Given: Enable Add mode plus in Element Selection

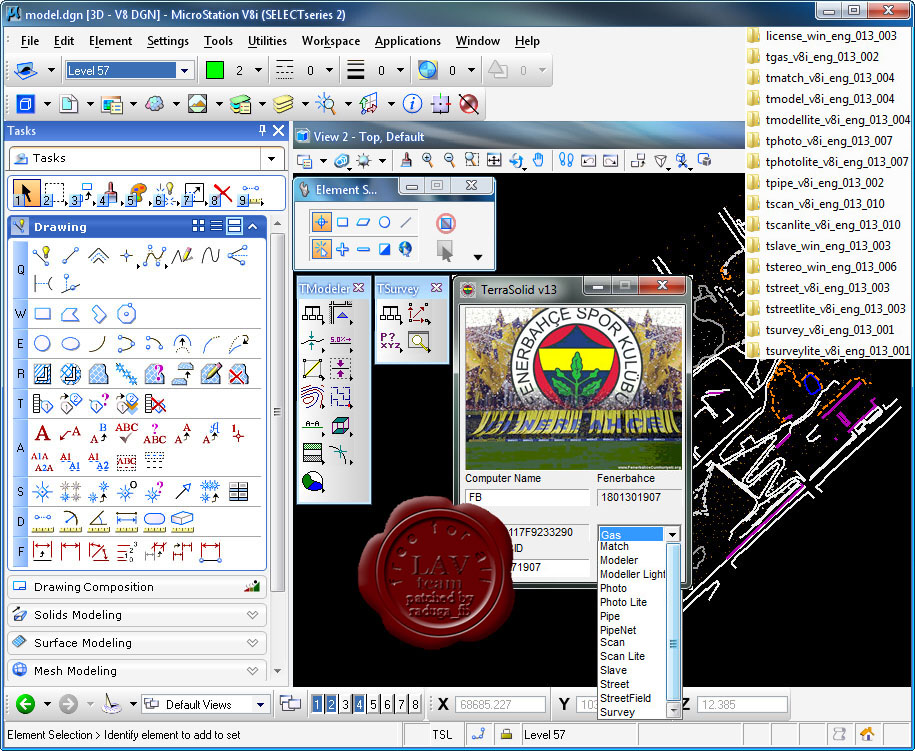Looking at the screenshot, I should (343, 250).
